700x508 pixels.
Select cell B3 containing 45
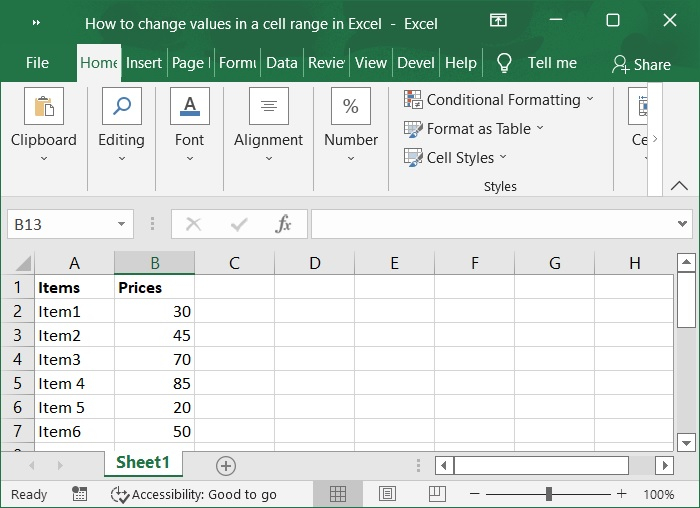coord(154,336)
